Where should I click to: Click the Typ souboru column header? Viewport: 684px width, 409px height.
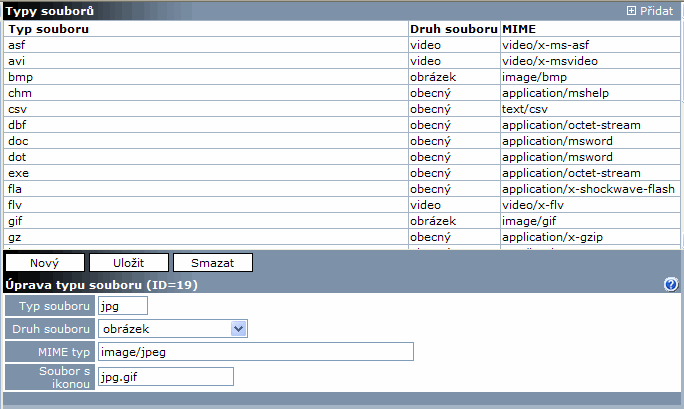(x=48, y=29)
